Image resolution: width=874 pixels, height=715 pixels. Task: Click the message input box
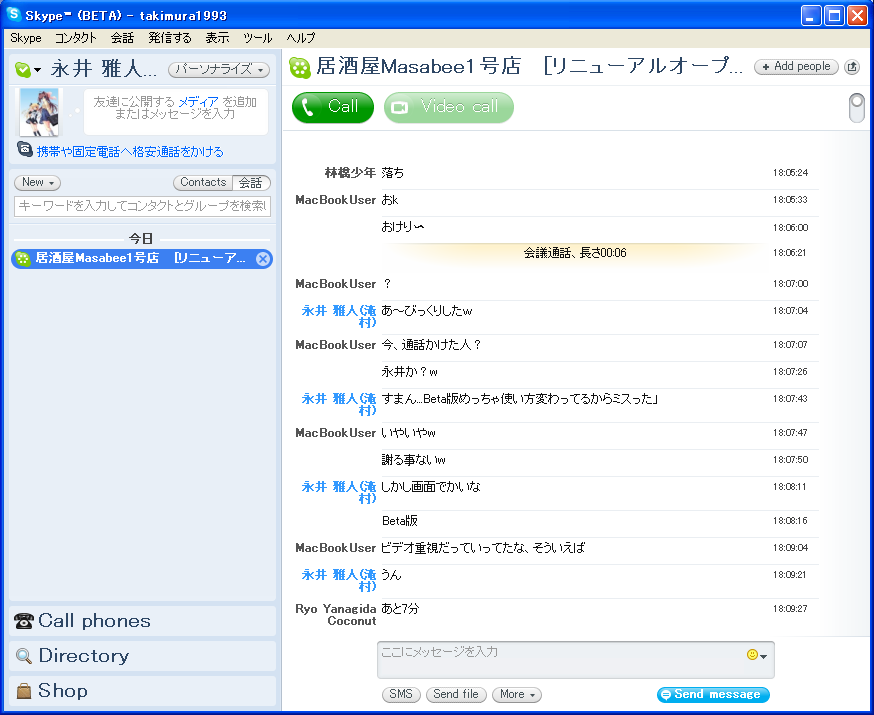pos(575,660)
